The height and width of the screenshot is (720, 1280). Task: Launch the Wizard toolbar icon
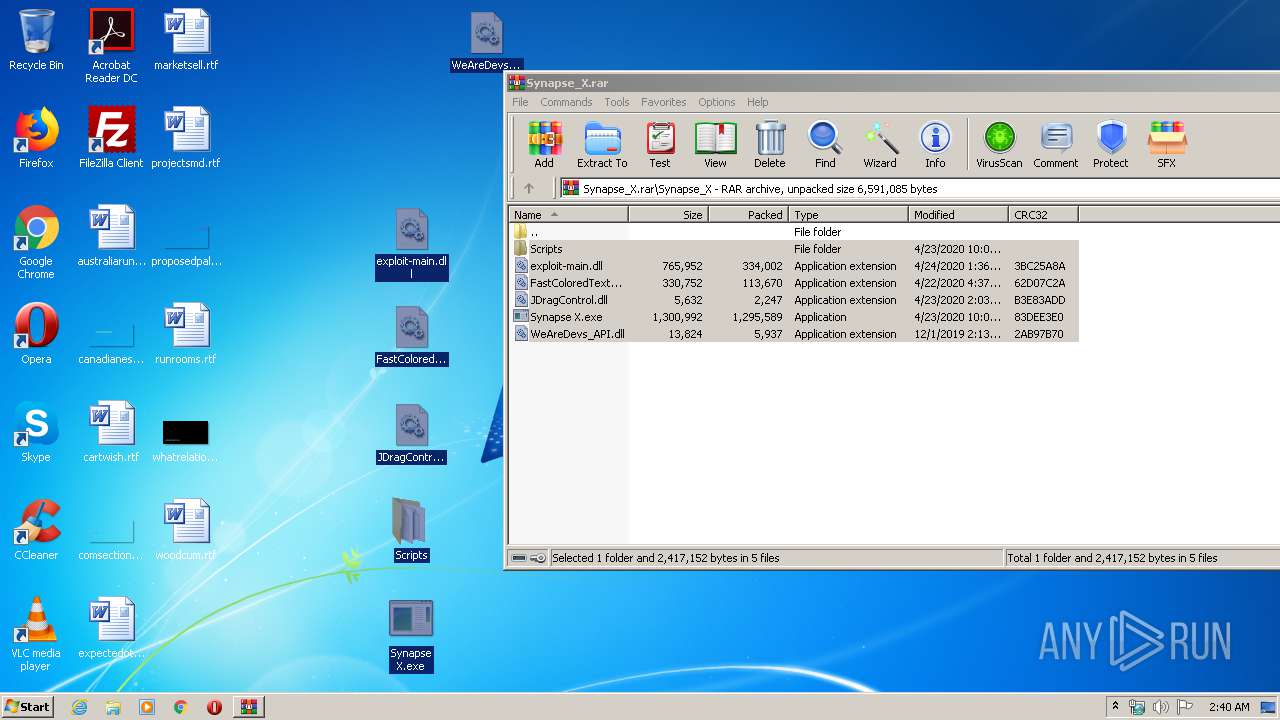880,145
